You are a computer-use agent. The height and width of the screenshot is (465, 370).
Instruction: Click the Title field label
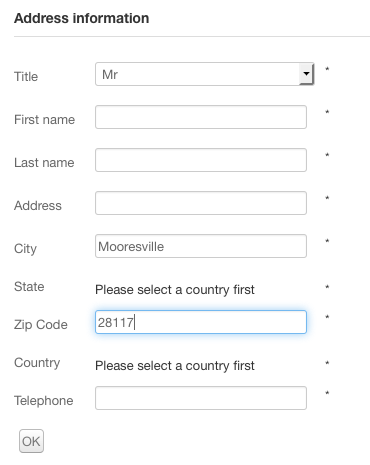coord(26,76)
